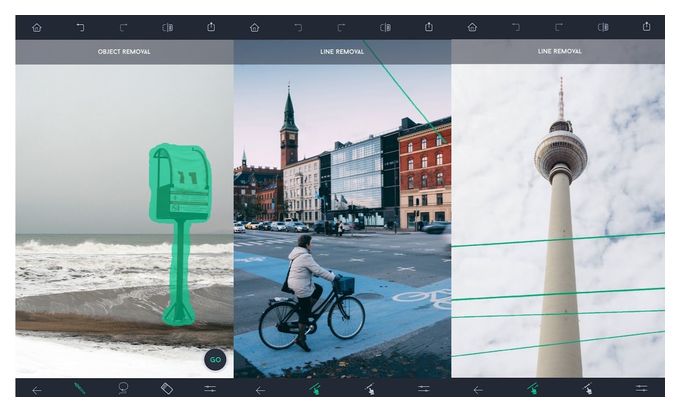Undo last action on Object Removal screen
The width and height of the screenshot is (680, 412).
click(80, 28)
